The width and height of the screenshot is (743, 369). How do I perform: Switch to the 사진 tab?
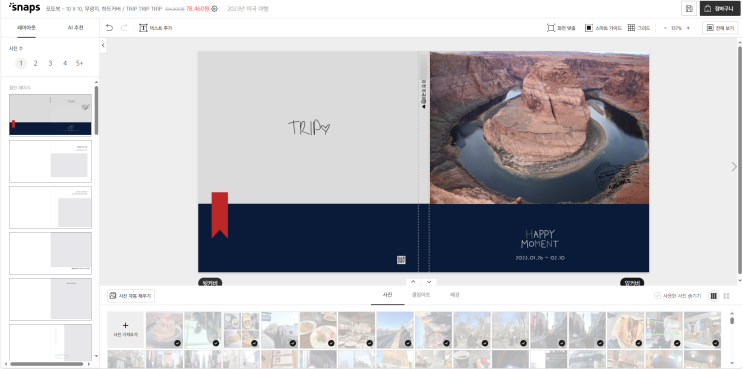pos(388,295)
